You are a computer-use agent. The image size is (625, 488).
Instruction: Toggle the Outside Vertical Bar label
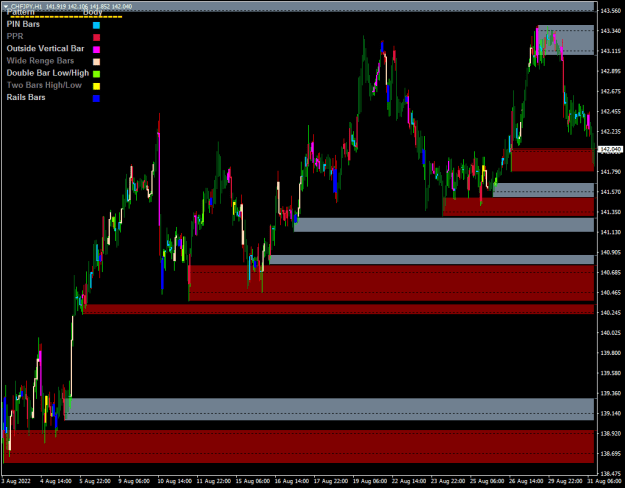pos(45,49)
